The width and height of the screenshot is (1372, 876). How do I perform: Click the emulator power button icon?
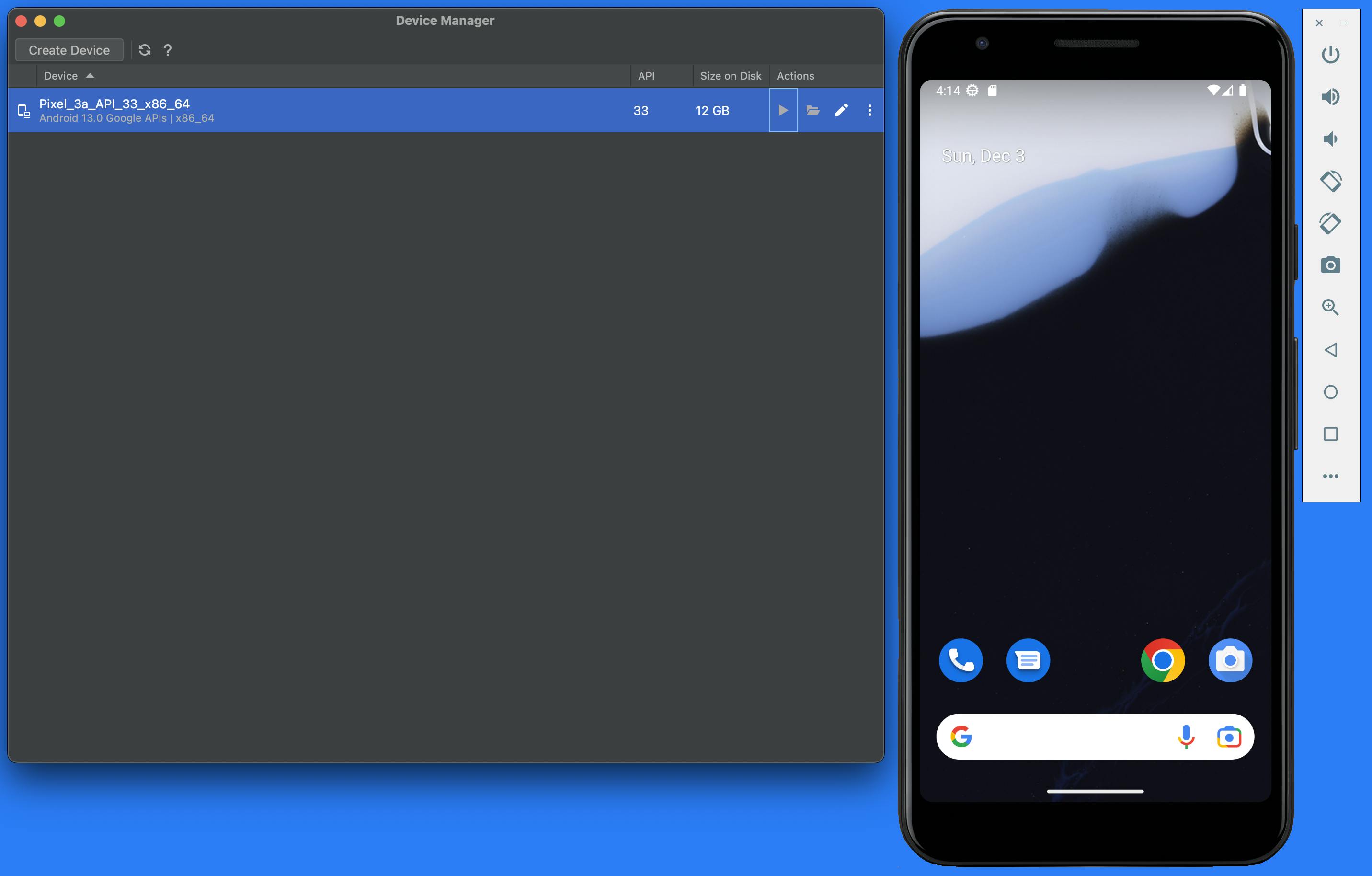tap(1331, 55)
